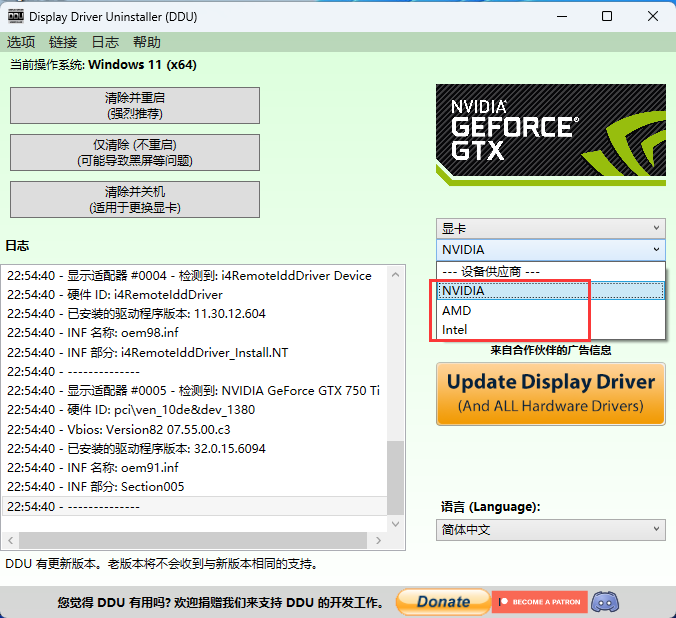
Task: Open the 链接 menu
Action: pyautogui.click(x=63, y=42)
